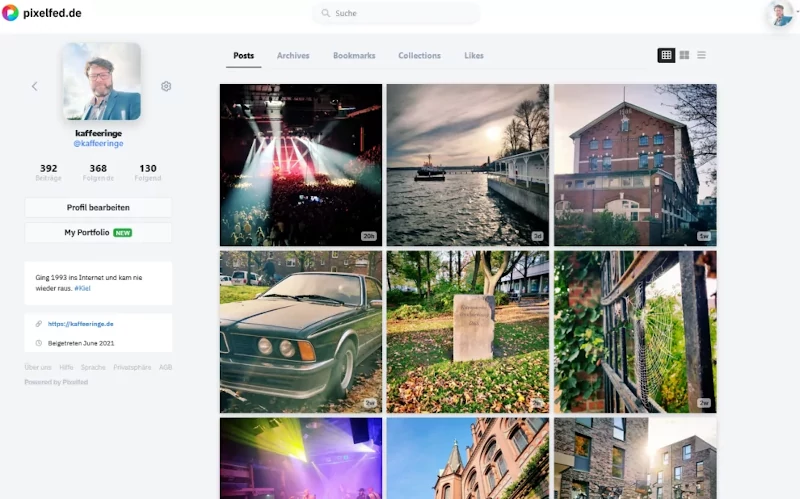Open the vintage BMW car post
Viewport: 800px width, 499px height.
pyautogui.click(x=301, y=332)
